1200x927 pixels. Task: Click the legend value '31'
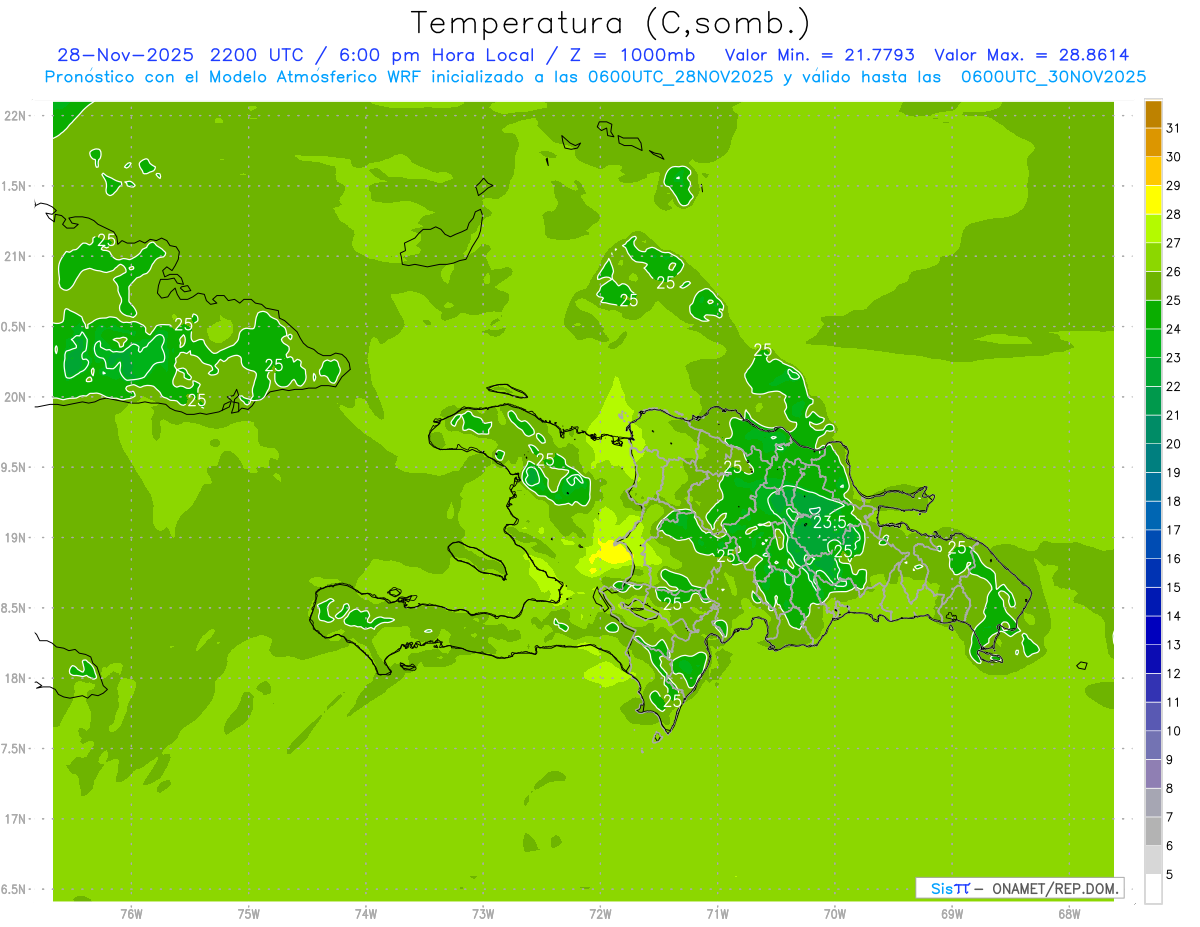[1174, 127]
